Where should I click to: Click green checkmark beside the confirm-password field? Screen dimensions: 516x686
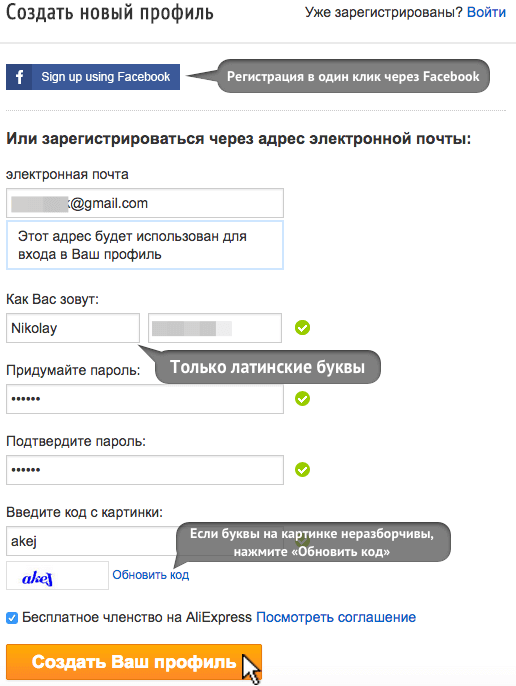coord(302,469)
